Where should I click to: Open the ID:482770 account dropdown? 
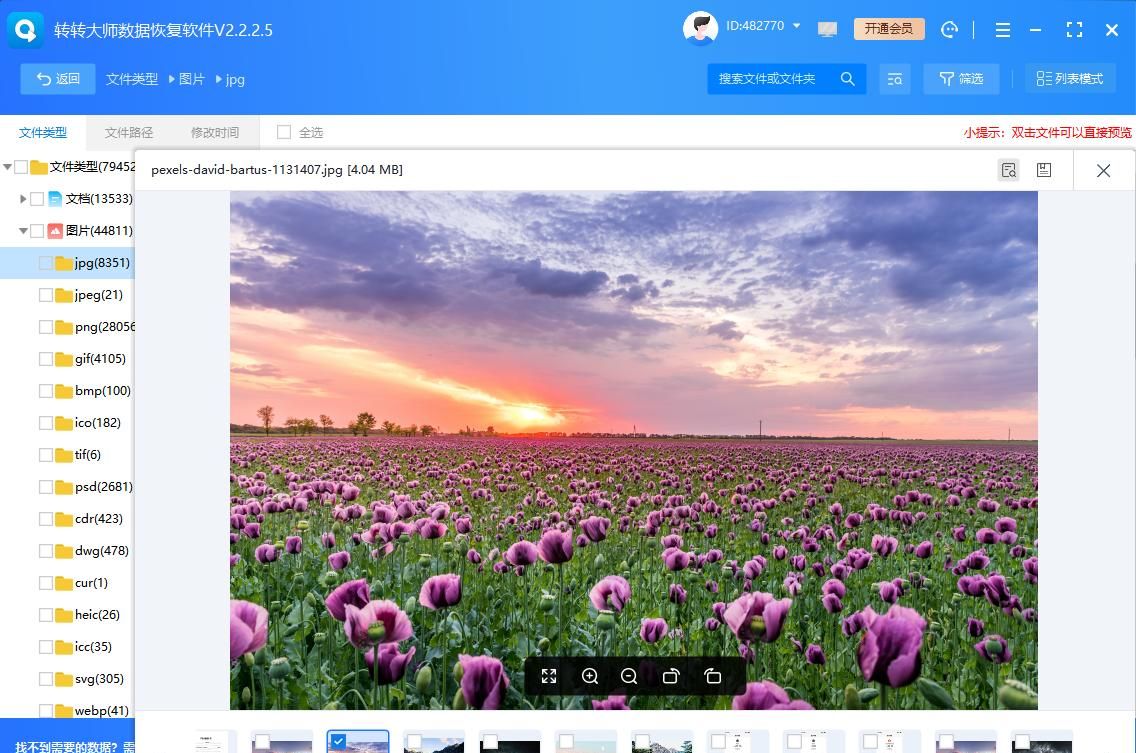tap(797, 26)
